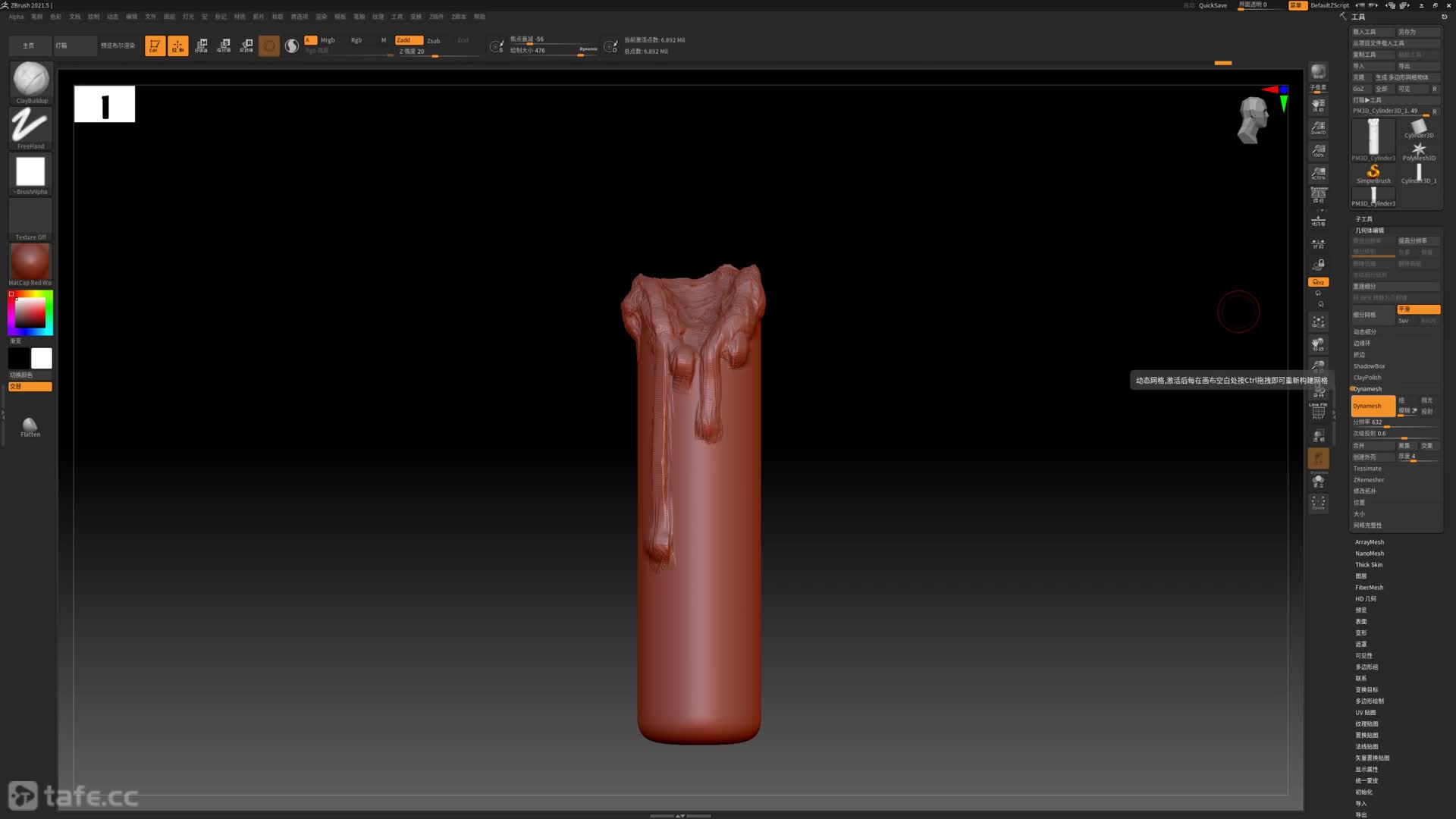This screenshot has width=1456, height=819.
Task: Click the gizmo 3D circle icon
Action: coord(269,45)
